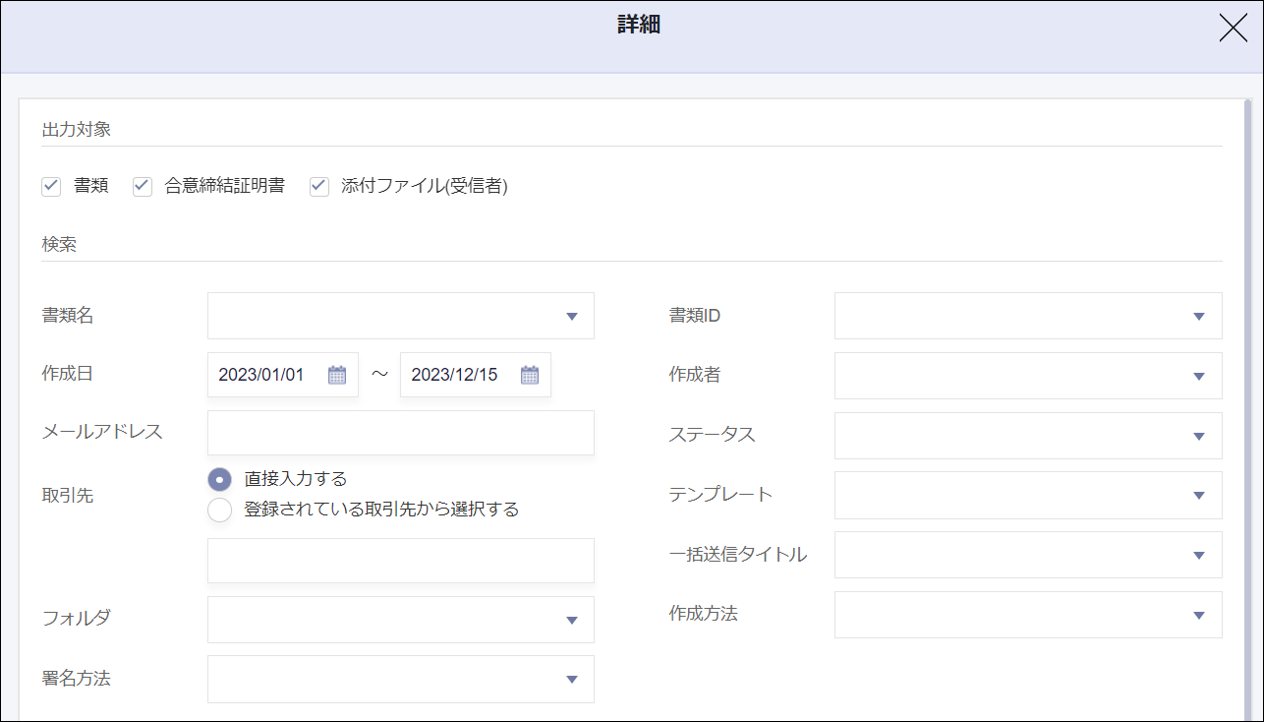The height and width of the screenshot is (722, 1264).
Task: Expand the 作成方法 dropdown
Action: pyautogui.click(x=1198, y=615)
